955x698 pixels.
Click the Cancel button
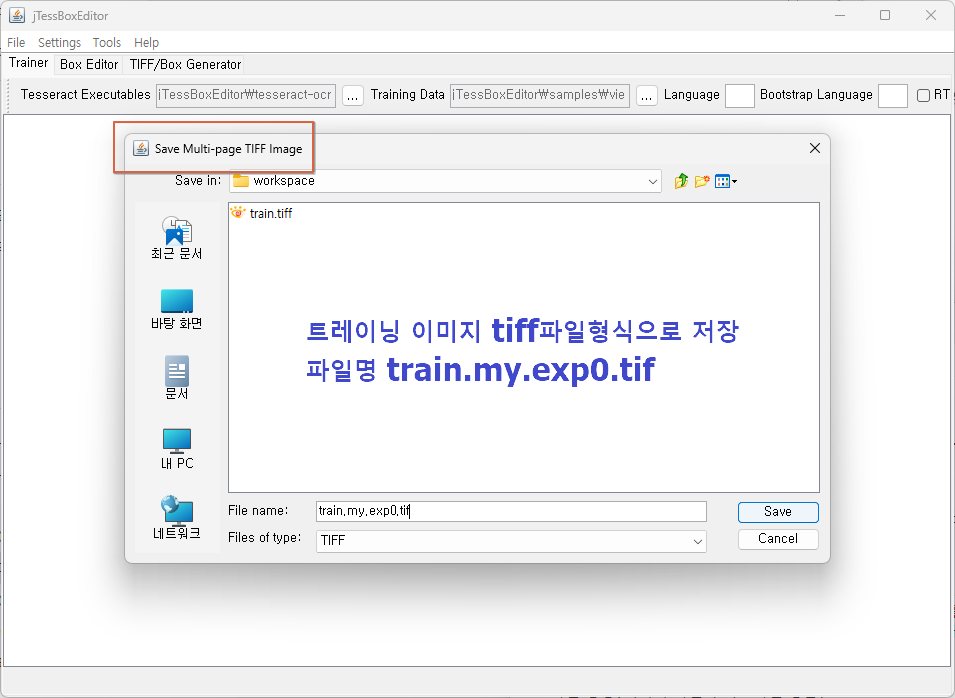(778, 539)
